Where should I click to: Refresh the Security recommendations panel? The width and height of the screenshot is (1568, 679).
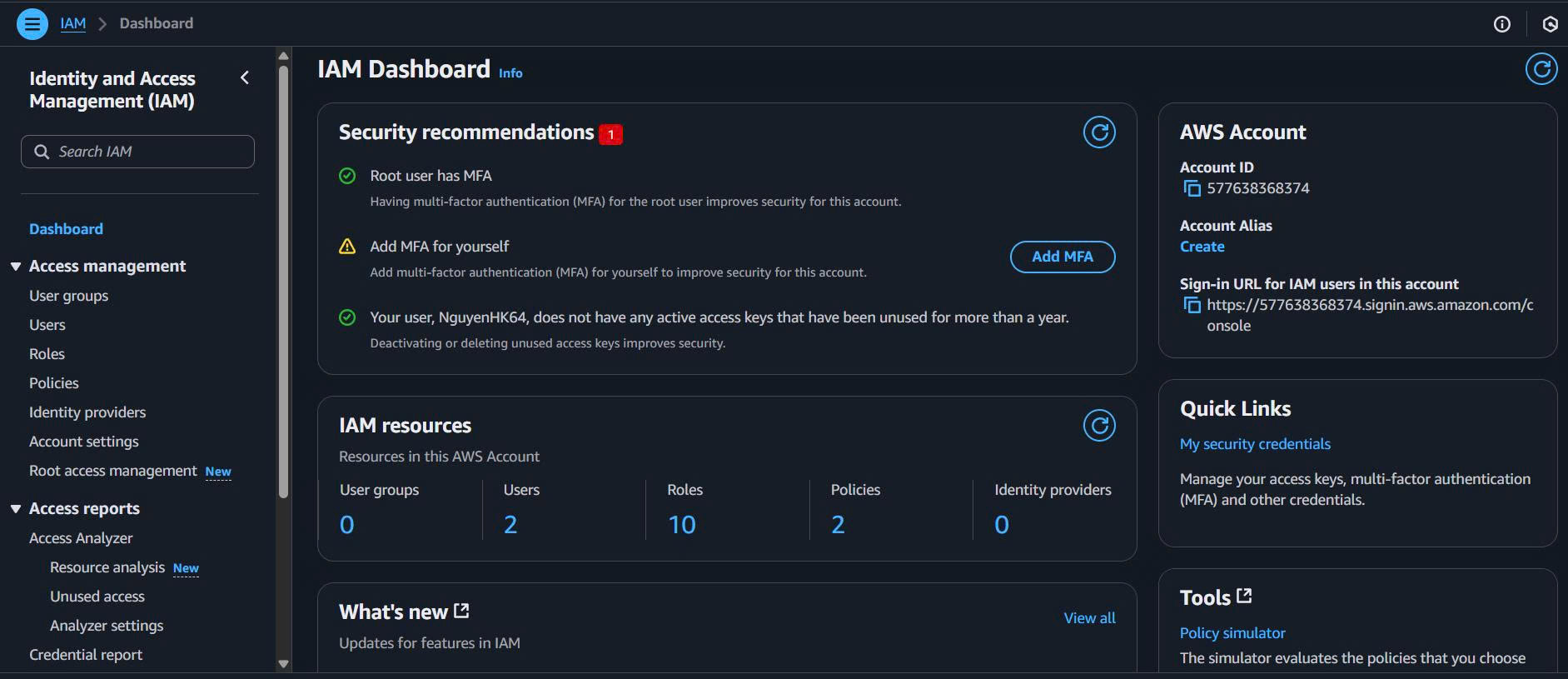tap(1098, 132)
